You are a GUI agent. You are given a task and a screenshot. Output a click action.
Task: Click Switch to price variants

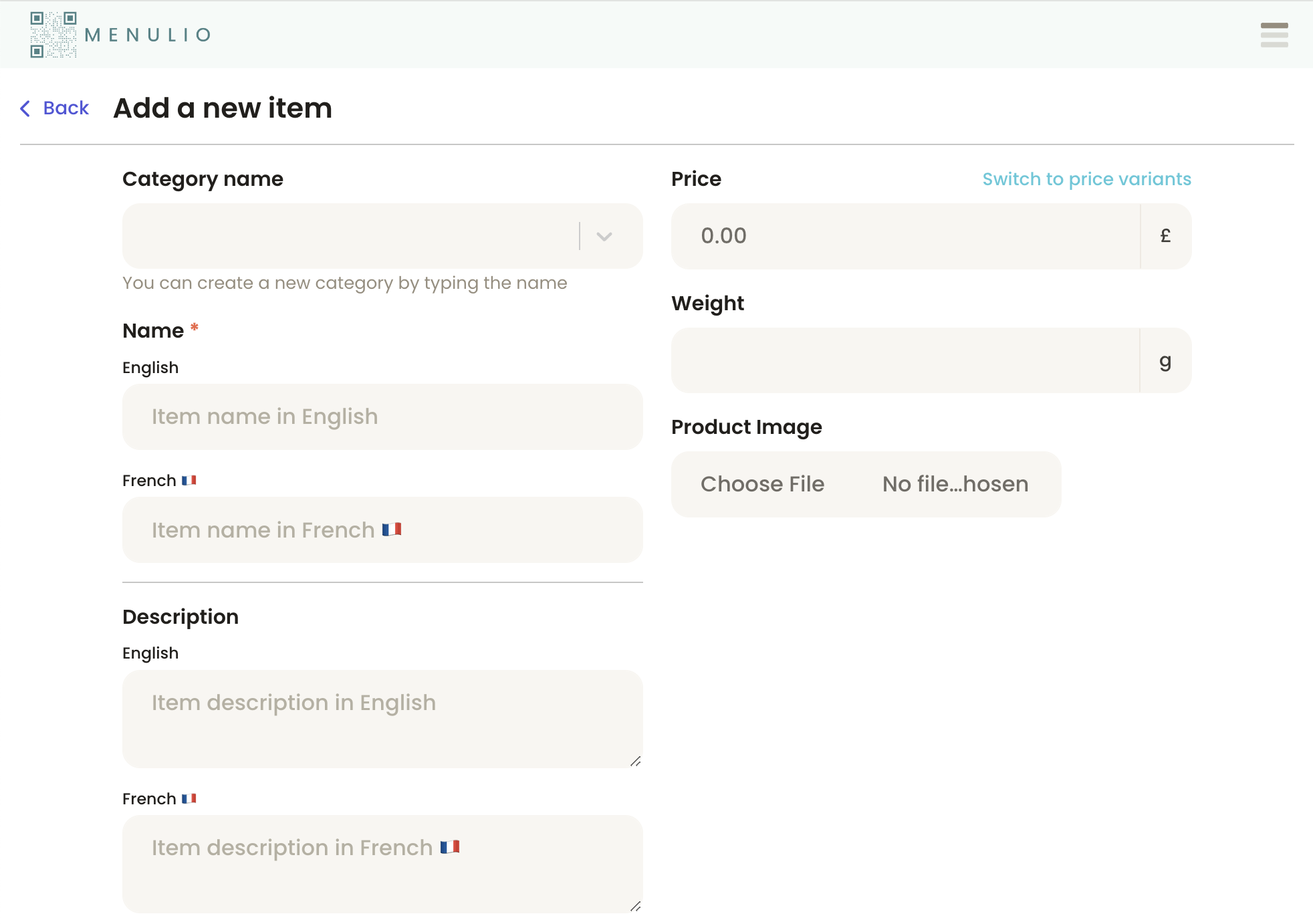1086,179
